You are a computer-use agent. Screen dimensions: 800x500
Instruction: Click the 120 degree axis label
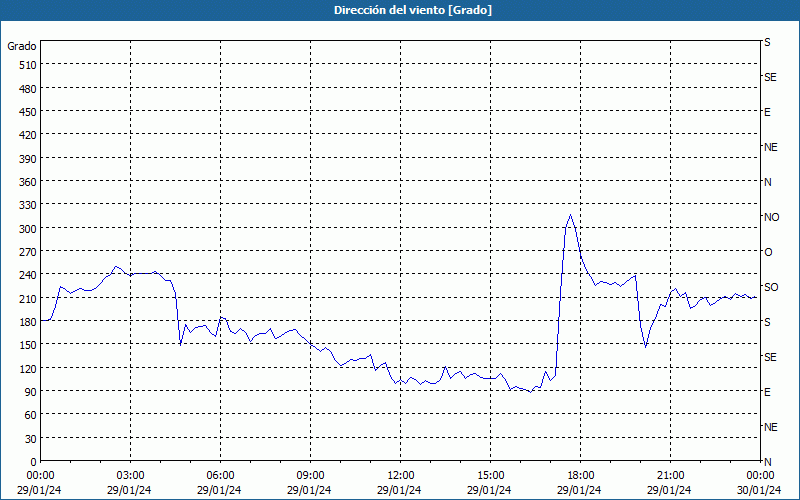click(x=28, y=368)
